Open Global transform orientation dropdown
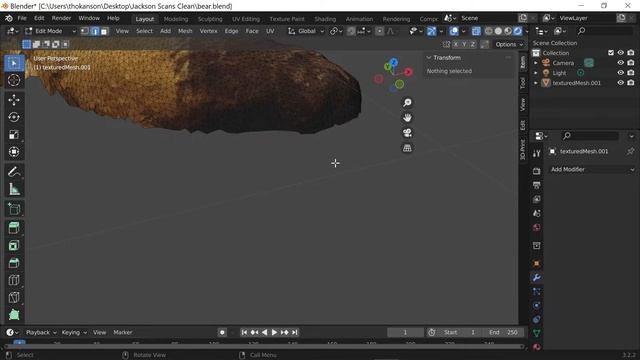Viewport: 640px width, 360px height. (x=306, y=31)
